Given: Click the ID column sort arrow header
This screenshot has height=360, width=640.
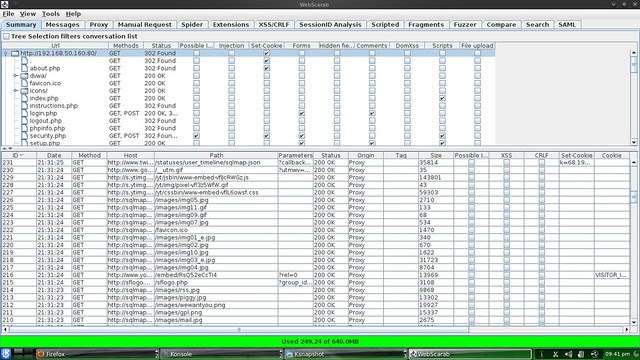Looking at the screenshot, I should pyautogui.click(x=22, y=156).
